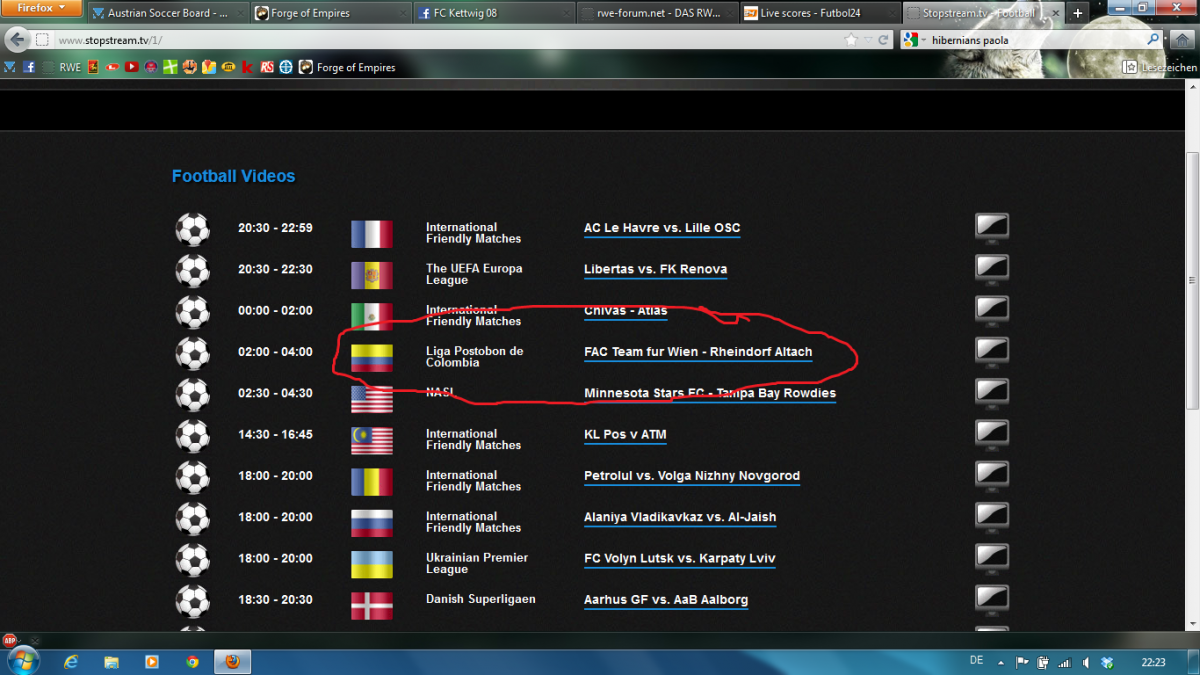Open Windows Media Player from the taskbar
1200x675 pixels.
pos(151,662)
